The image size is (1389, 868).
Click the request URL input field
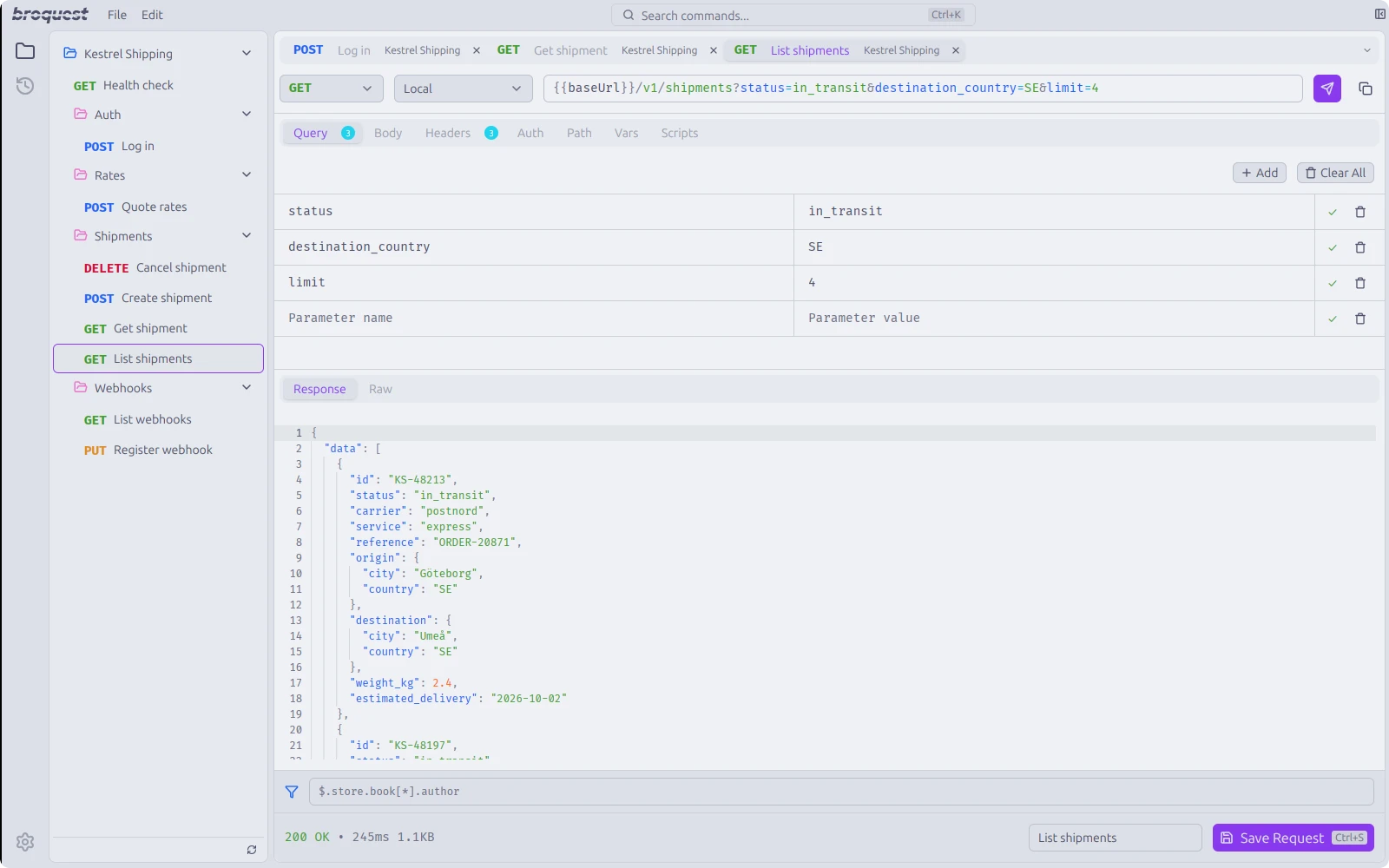[923, 89]
